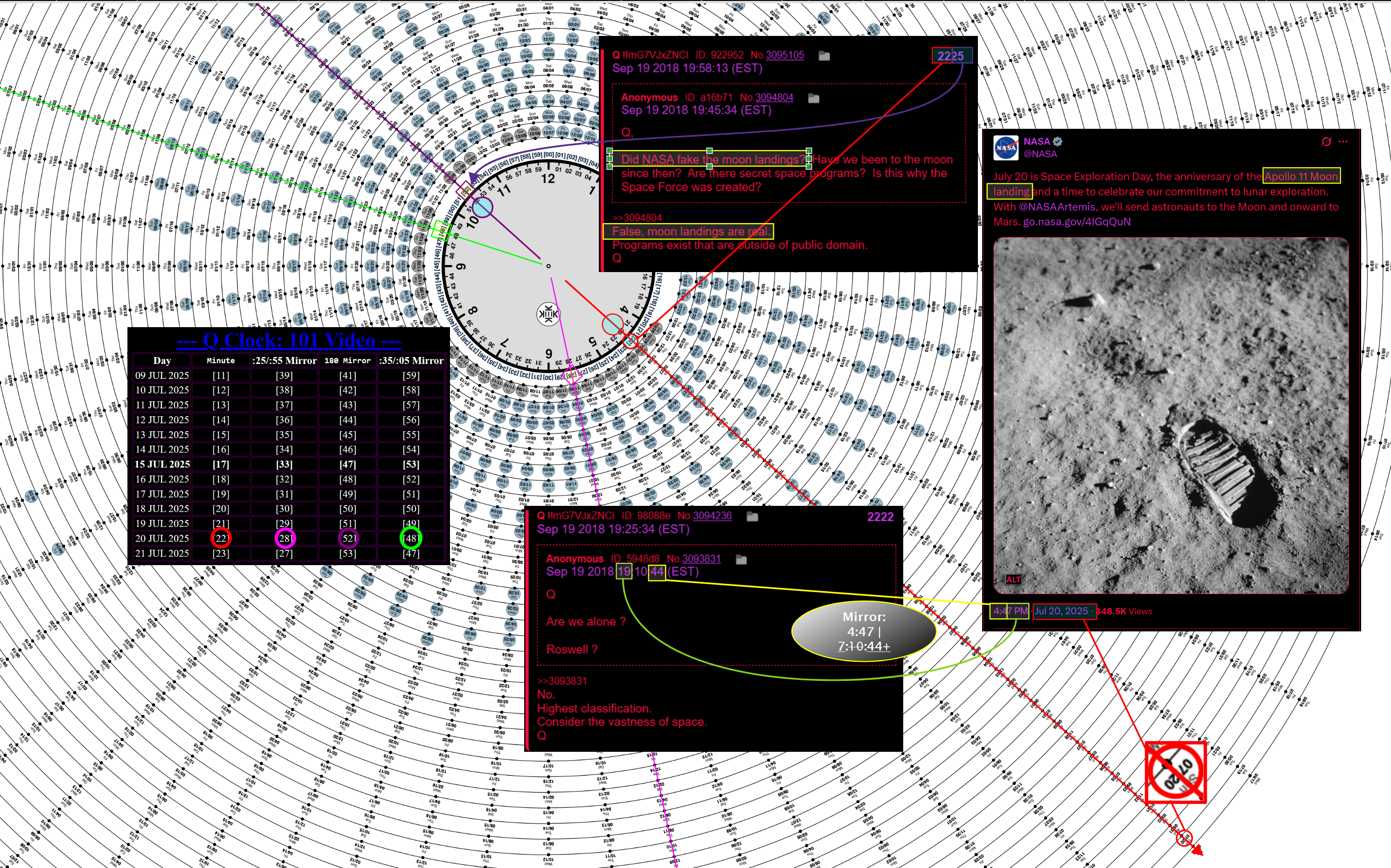1391x868 pixels.
Task: Open the lunar footprint photo
Action: click(x=1171, y=416)
